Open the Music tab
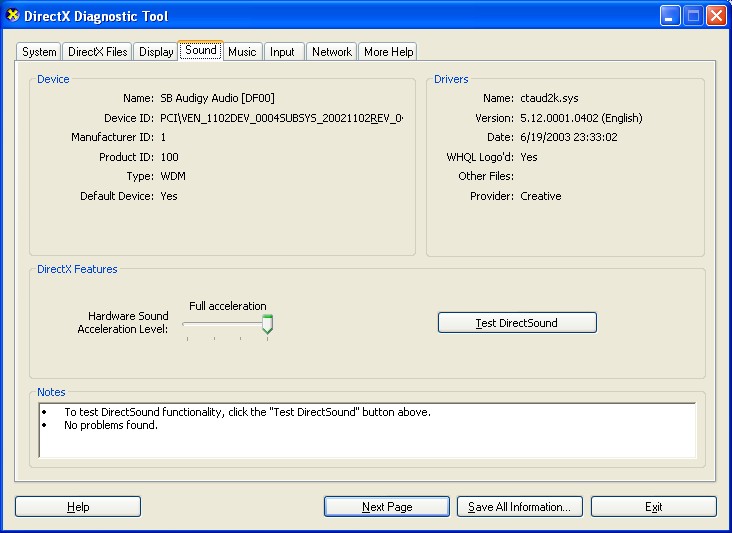The width and height of the screenshot is (732, 533). [242, 52]
